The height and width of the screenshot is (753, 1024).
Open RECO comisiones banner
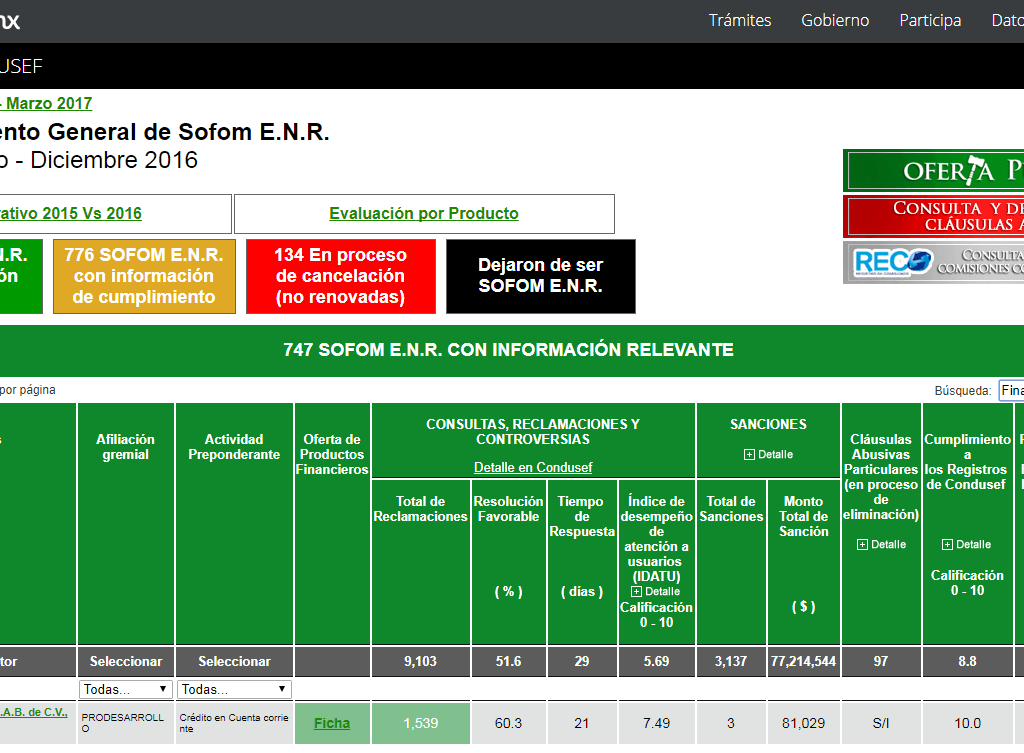[x=934, y=263]
